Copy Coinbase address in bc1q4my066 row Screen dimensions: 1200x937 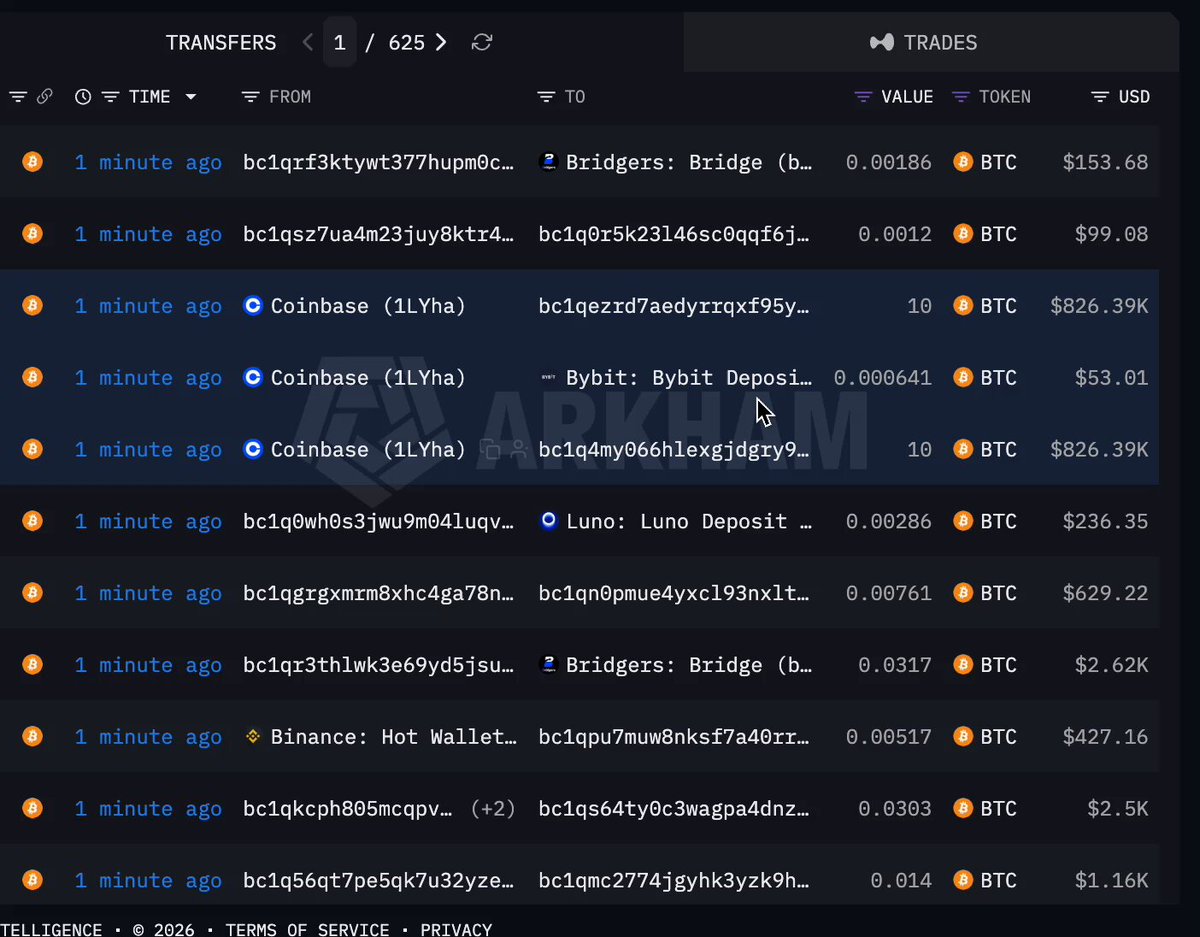point(490,450)
